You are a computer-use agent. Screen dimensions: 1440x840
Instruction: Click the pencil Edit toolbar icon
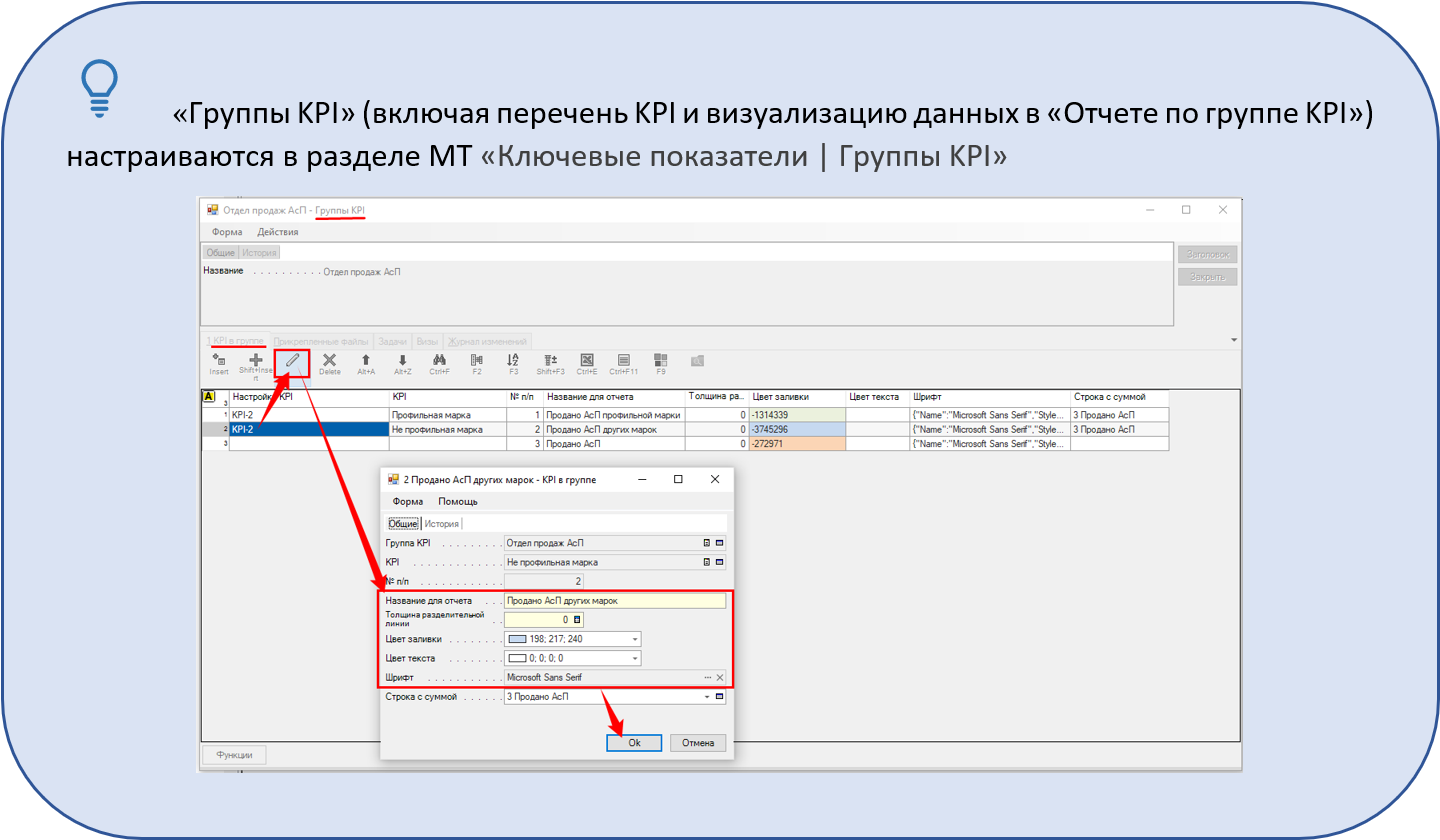(292, 360)
